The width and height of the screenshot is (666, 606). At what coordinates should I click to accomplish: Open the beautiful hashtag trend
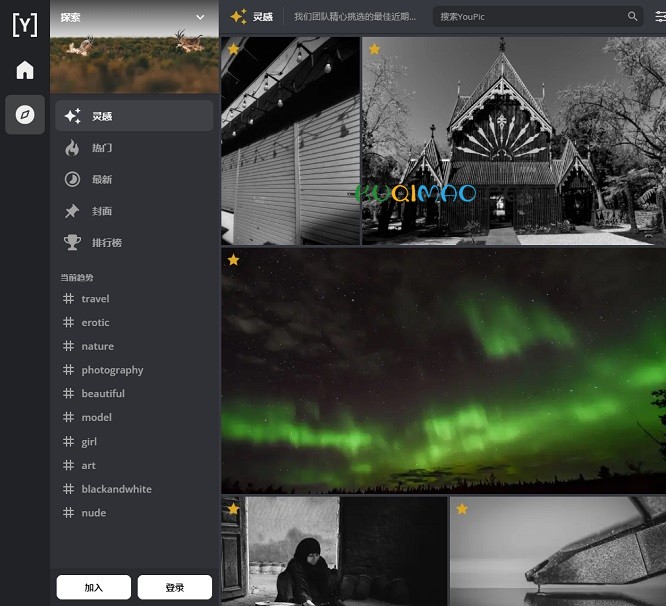[x=94, y=394]
